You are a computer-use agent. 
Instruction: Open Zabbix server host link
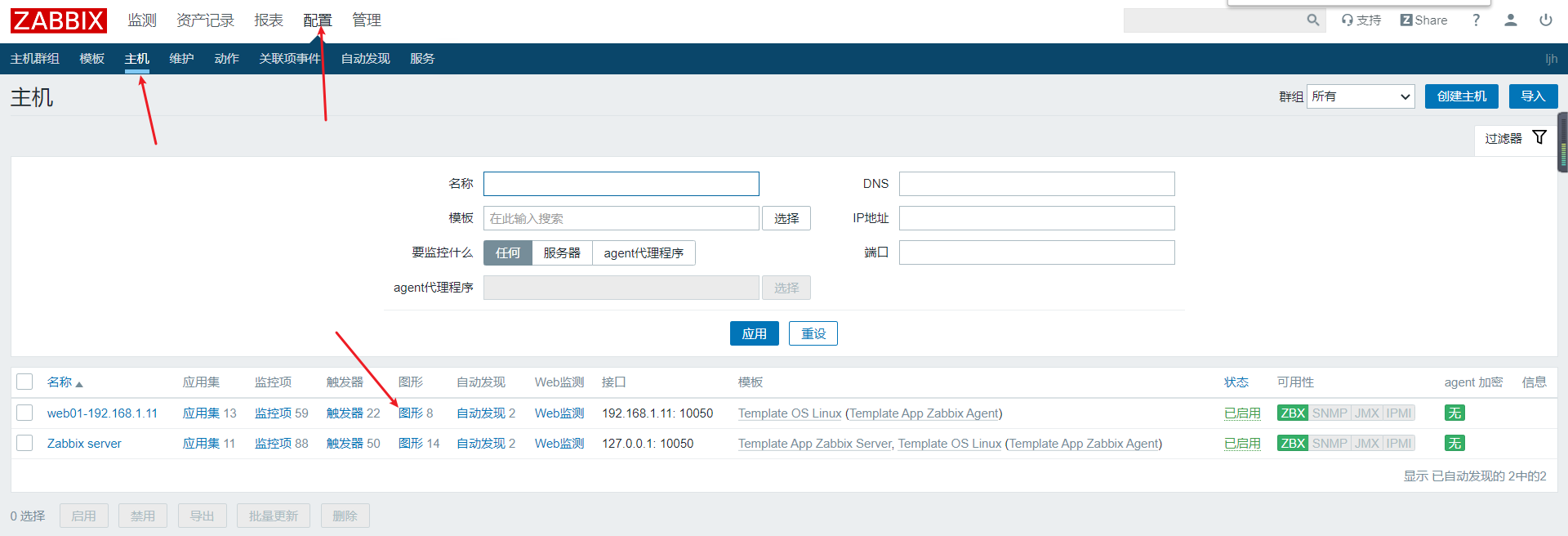tap(84, 444)
